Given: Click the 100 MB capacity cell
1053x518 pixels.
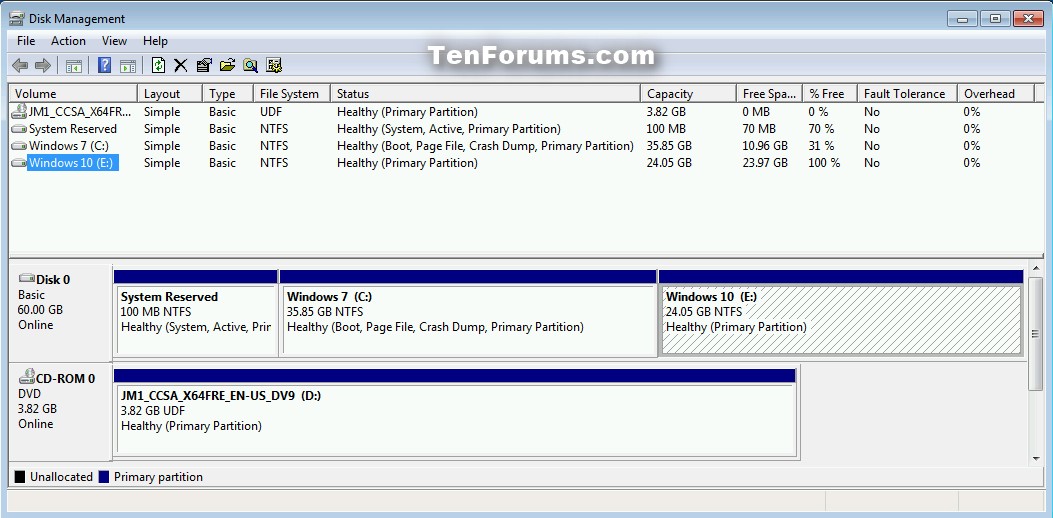Looking at the screenshot, I should pyautogui.click(x=666, y=129).
